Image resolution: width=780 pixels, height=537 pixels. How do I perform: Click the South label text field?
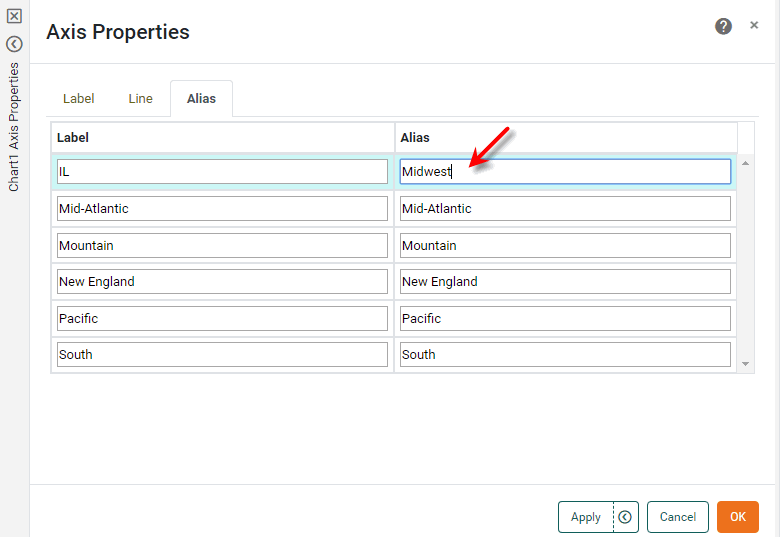point(222,355)
